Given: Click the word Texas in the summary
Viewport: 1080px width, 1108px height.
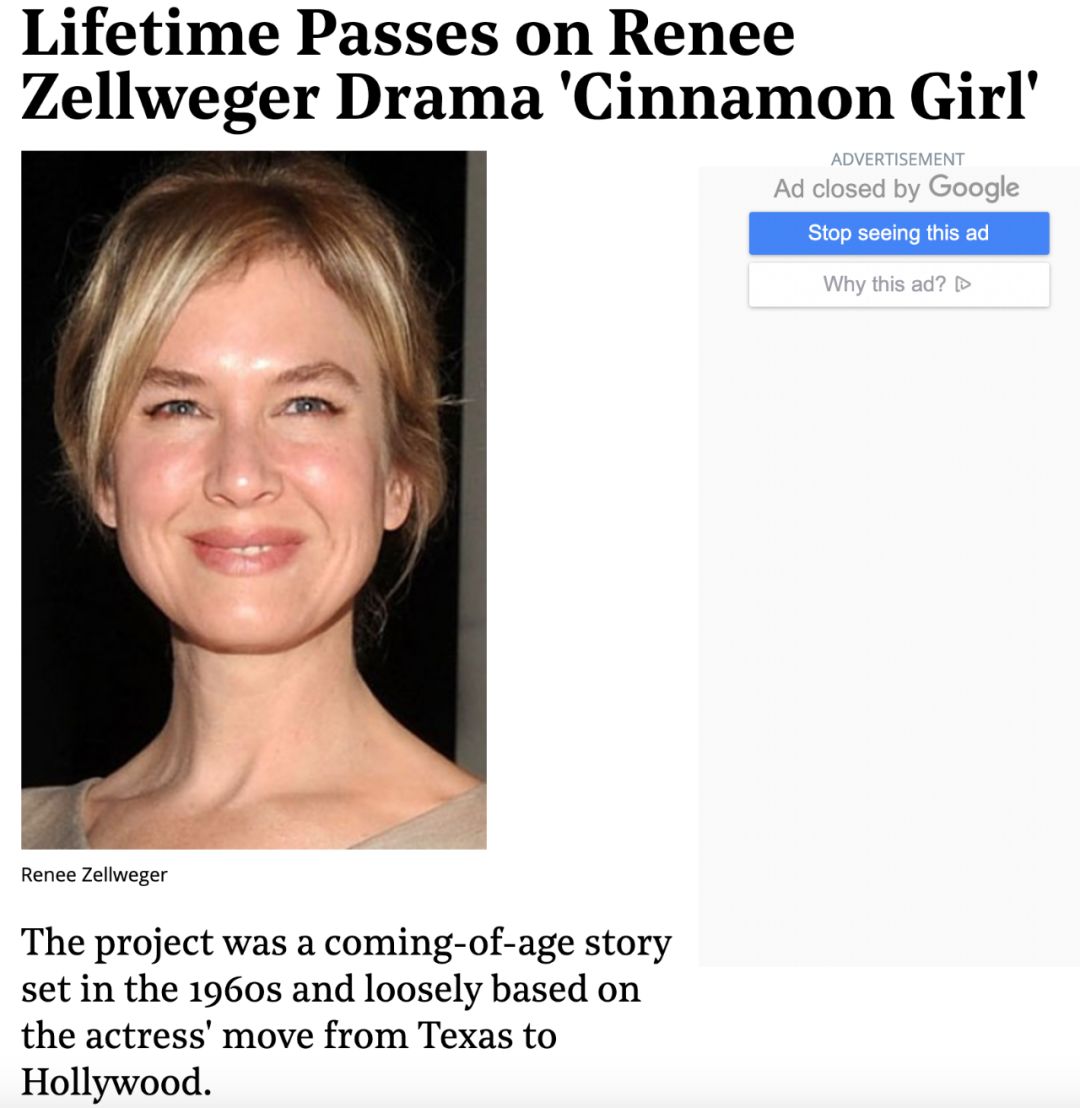Looking at the screenshot, I should coord(462,1035).
